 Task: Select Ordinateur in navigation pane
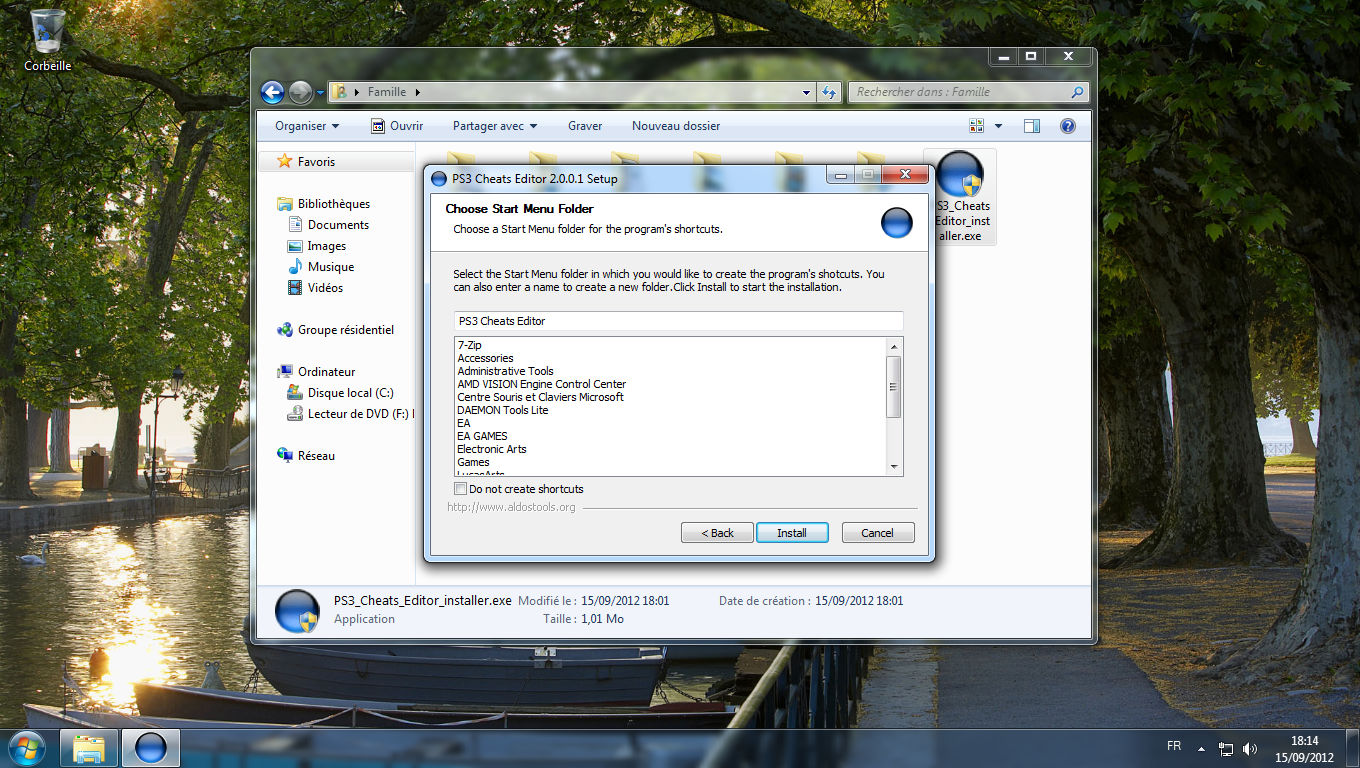326,372
